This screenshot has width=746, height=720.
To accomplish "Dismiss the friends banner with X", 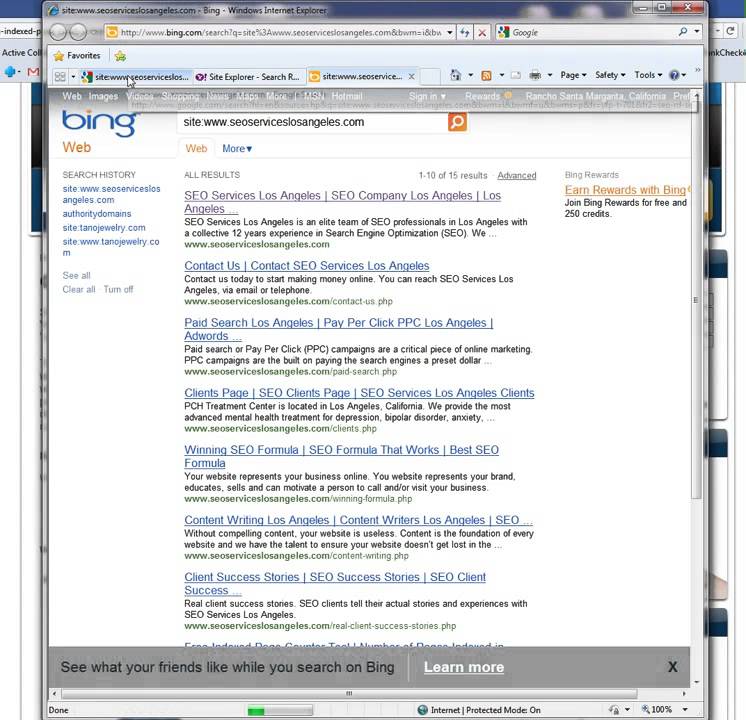I will coord(672,667).
